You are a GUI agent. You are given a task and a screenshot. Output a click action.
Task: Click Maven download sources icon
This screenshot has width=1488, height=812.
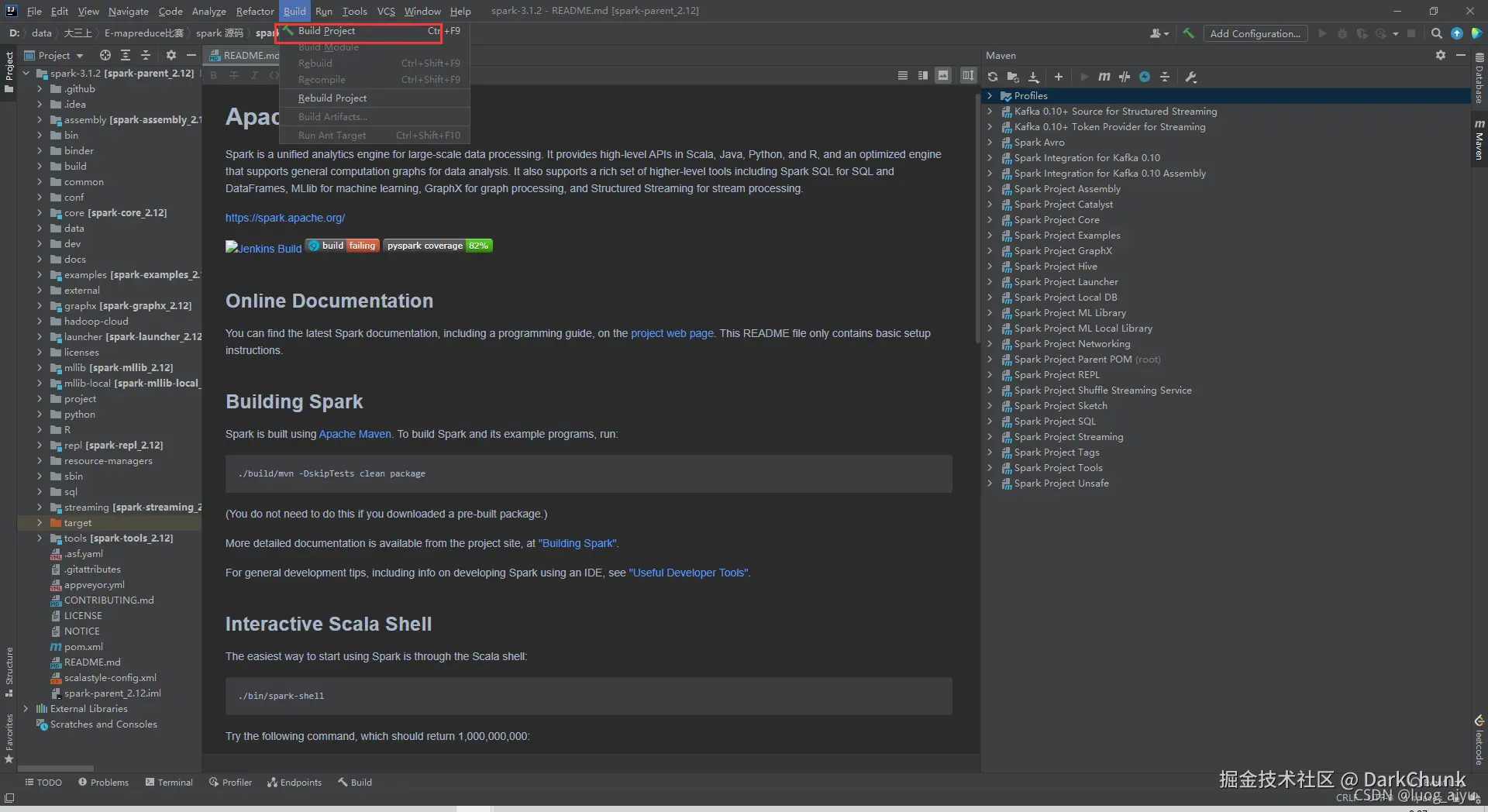point(1034,77)
